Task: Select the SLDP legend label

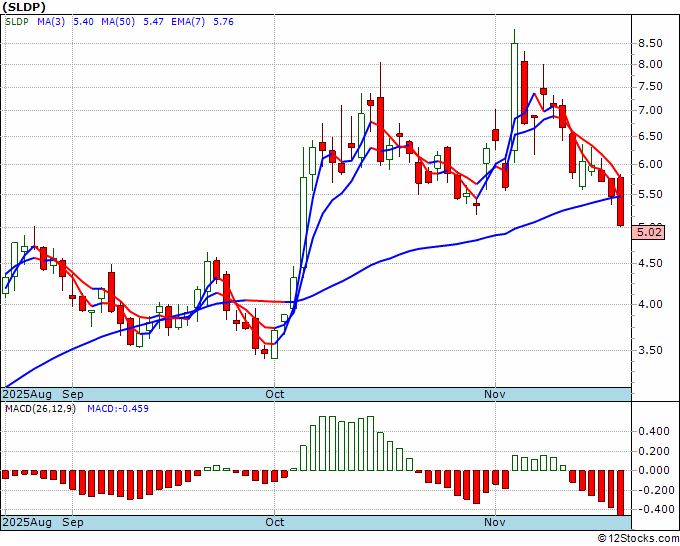Action: click(x=17, y=22)
